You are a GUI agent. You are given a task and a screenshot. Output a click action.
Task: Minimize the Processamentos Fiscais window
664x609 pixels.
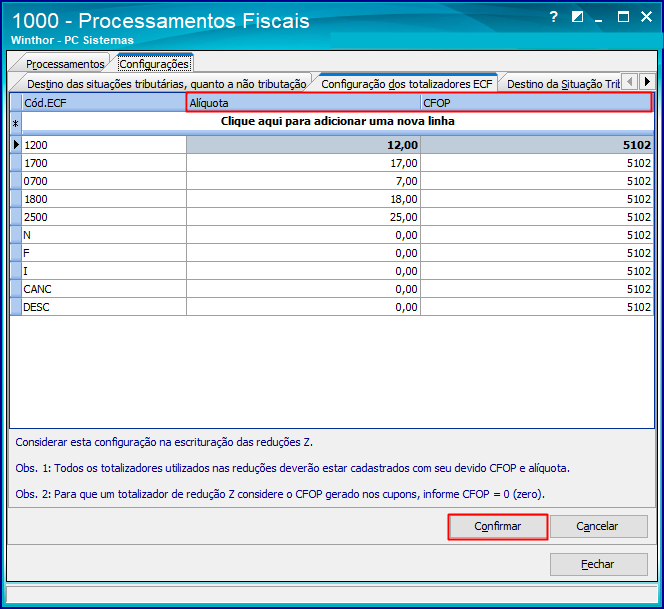click(598, 18)
